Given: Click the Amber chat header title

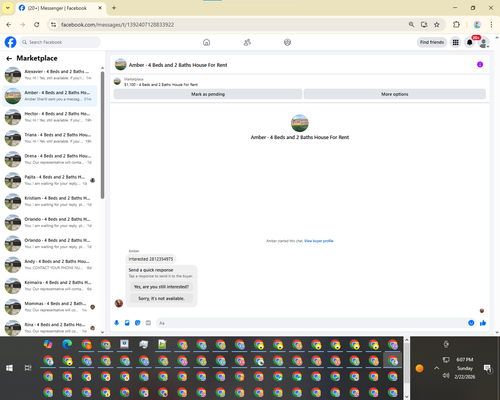Looking at the screenshot, I should click(x=178, y=65).
